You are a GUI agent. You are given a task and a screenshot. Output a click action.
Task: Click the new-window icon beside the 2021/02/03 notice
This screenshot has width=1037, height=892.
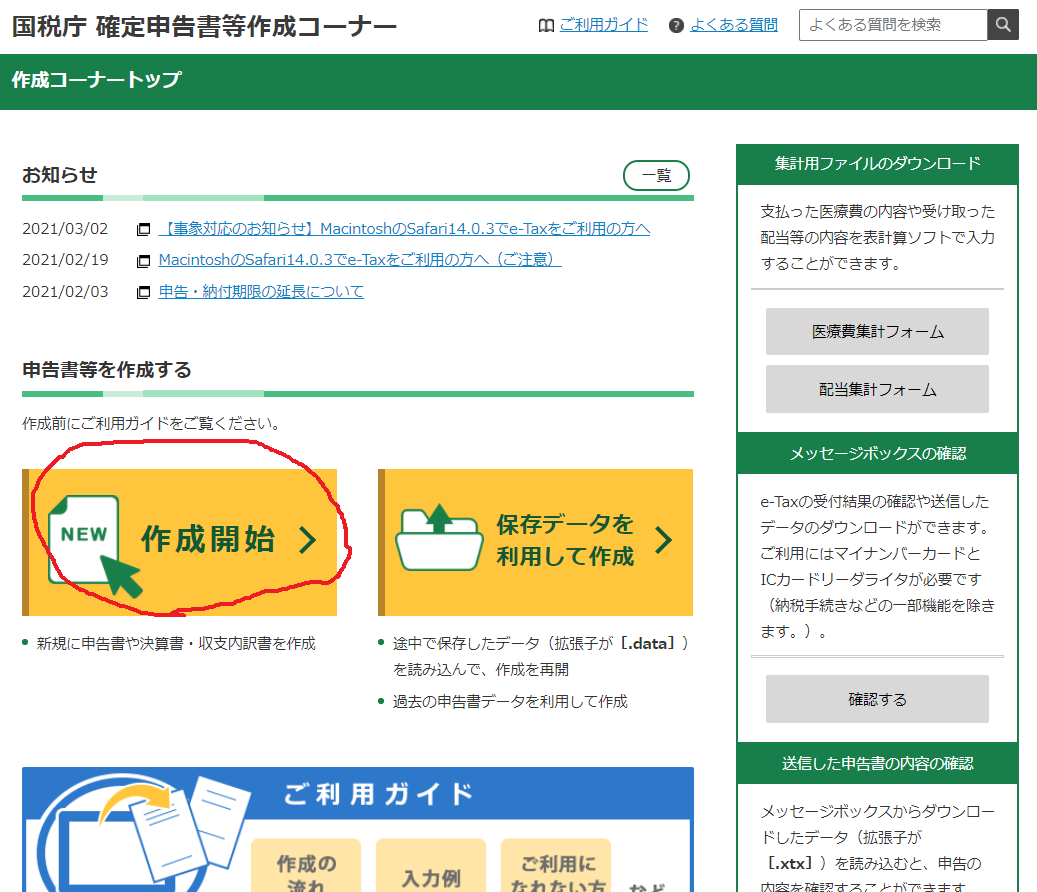click(x=144, y=292)
